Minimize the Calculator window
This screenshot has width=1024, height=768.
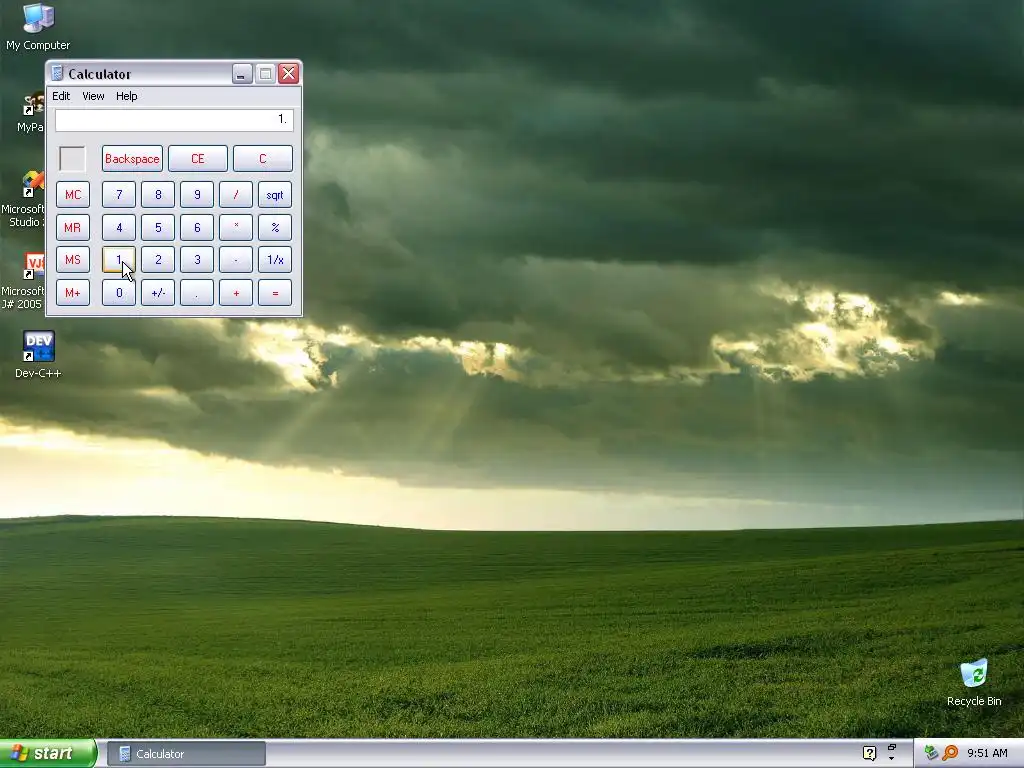pos(242,74)
